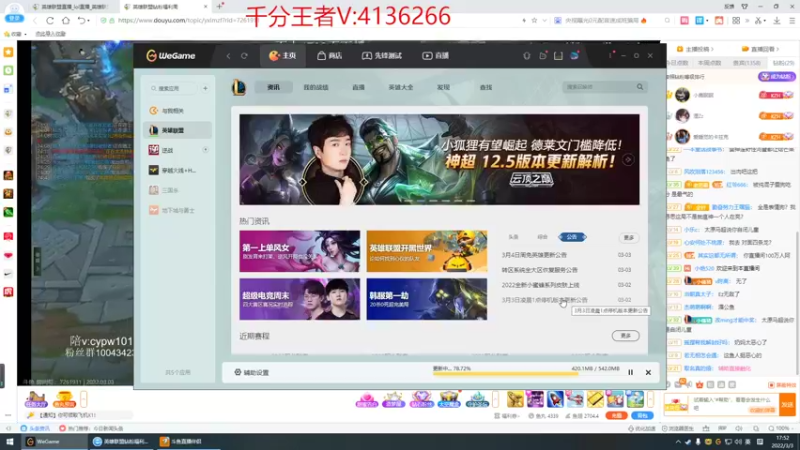This screenshot has height=450, width=800.
Task: Open the 英雄联盟开黑世界 news card
Action: 427,251
